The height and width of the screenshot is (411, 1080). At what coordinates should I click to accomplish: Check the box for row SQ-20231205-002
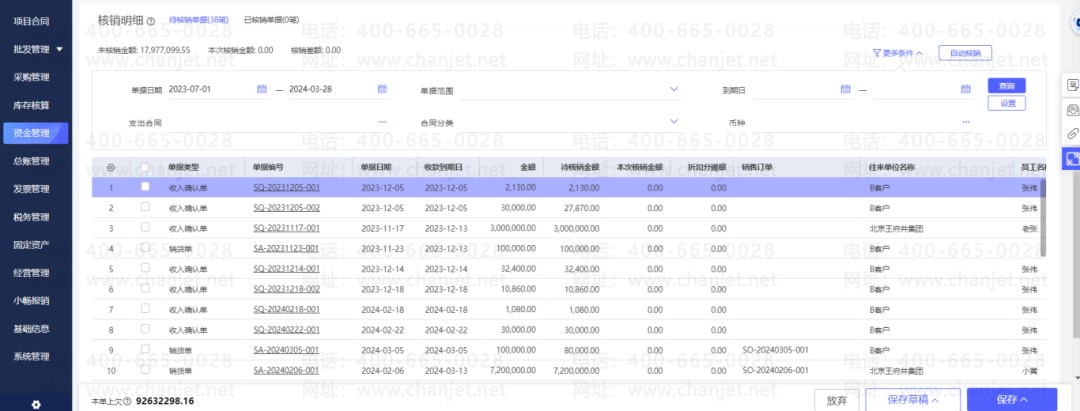click(x=146, y=207)
